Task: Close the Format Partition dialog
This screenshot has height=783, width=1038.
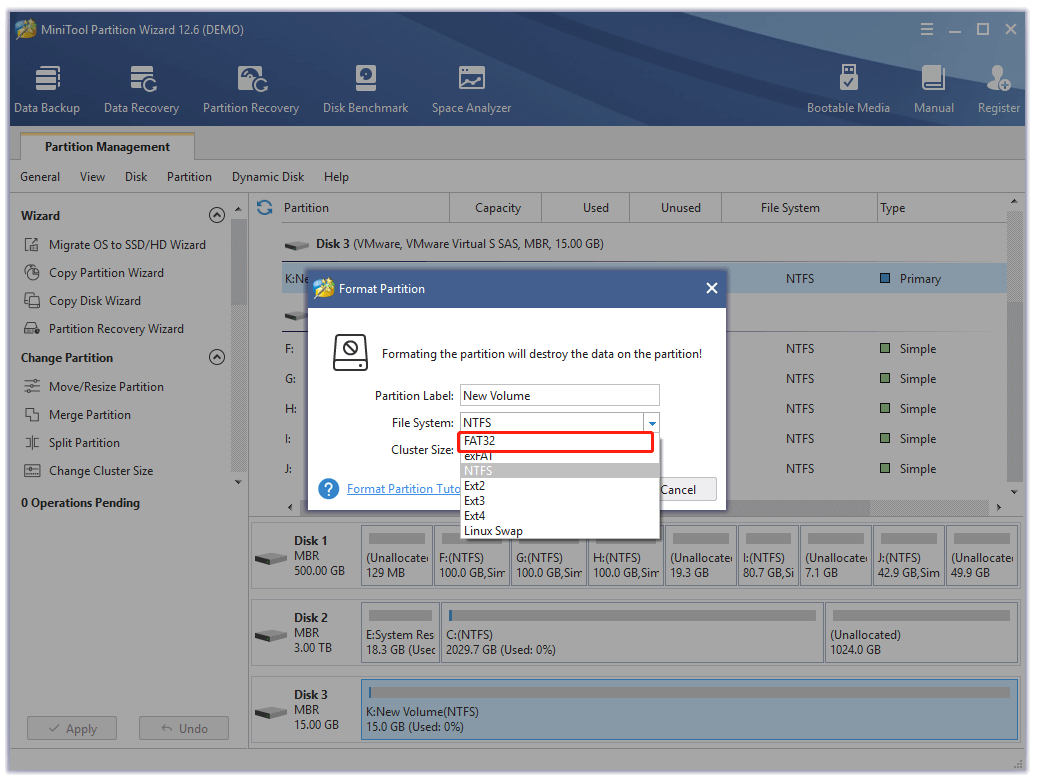Action: [x=712, y=288]
